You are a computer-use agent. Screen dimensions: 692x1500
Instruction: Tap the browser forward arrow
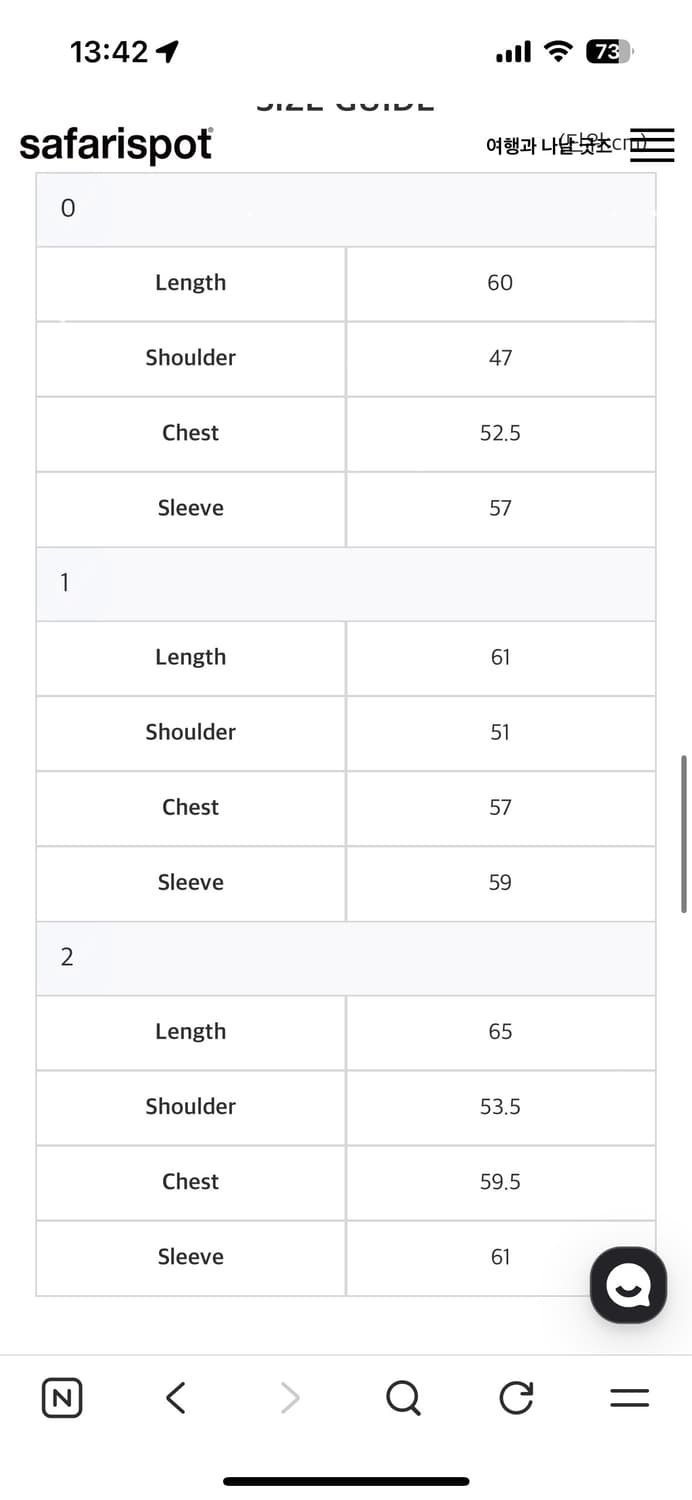(x=290, y=1397)
